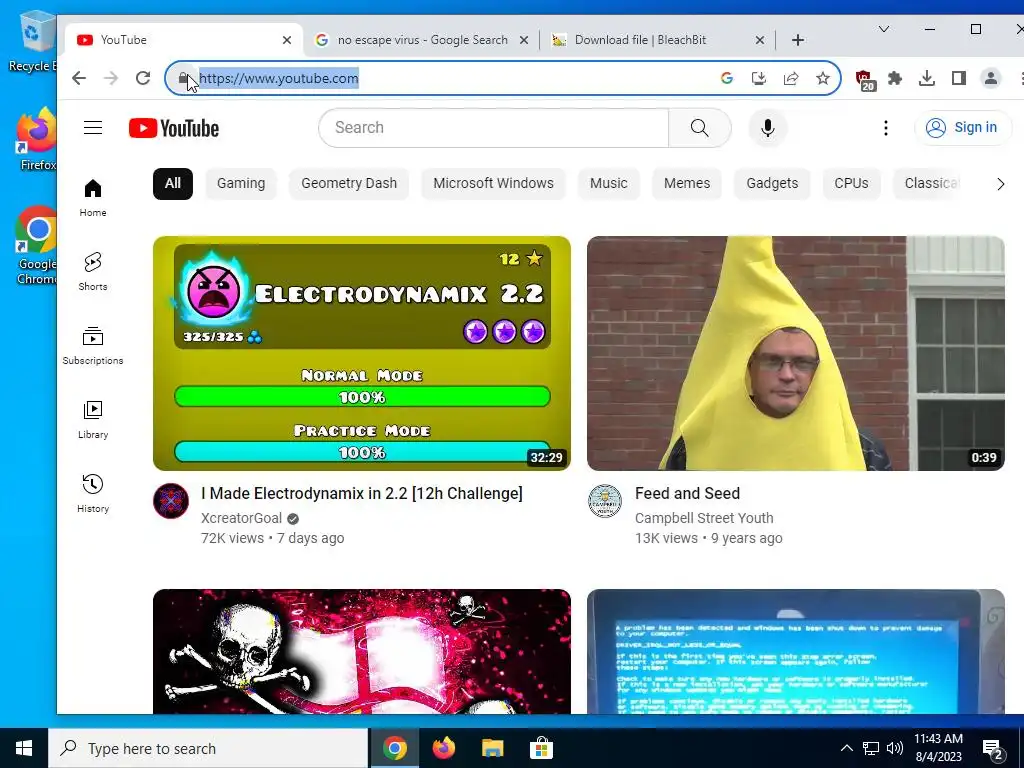The image size is (1024, 768).
Task: Open Campbell Street Youth channel avatar
Action: click(605, 501)
